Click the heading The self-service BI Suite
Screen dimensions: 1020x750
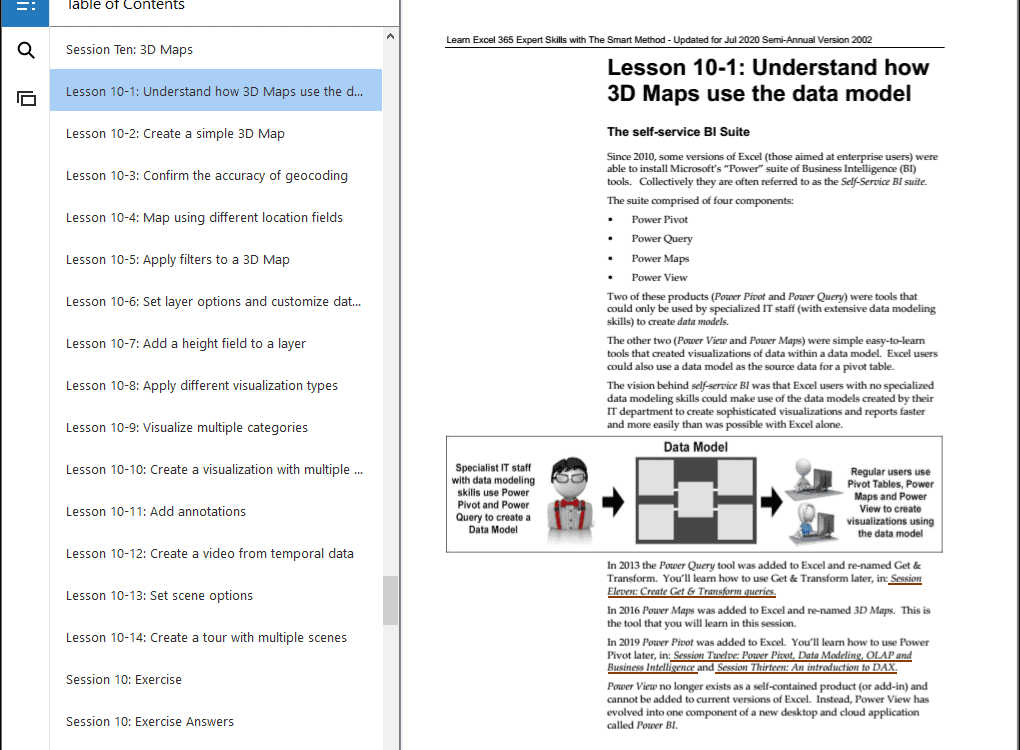pos(678,132)
